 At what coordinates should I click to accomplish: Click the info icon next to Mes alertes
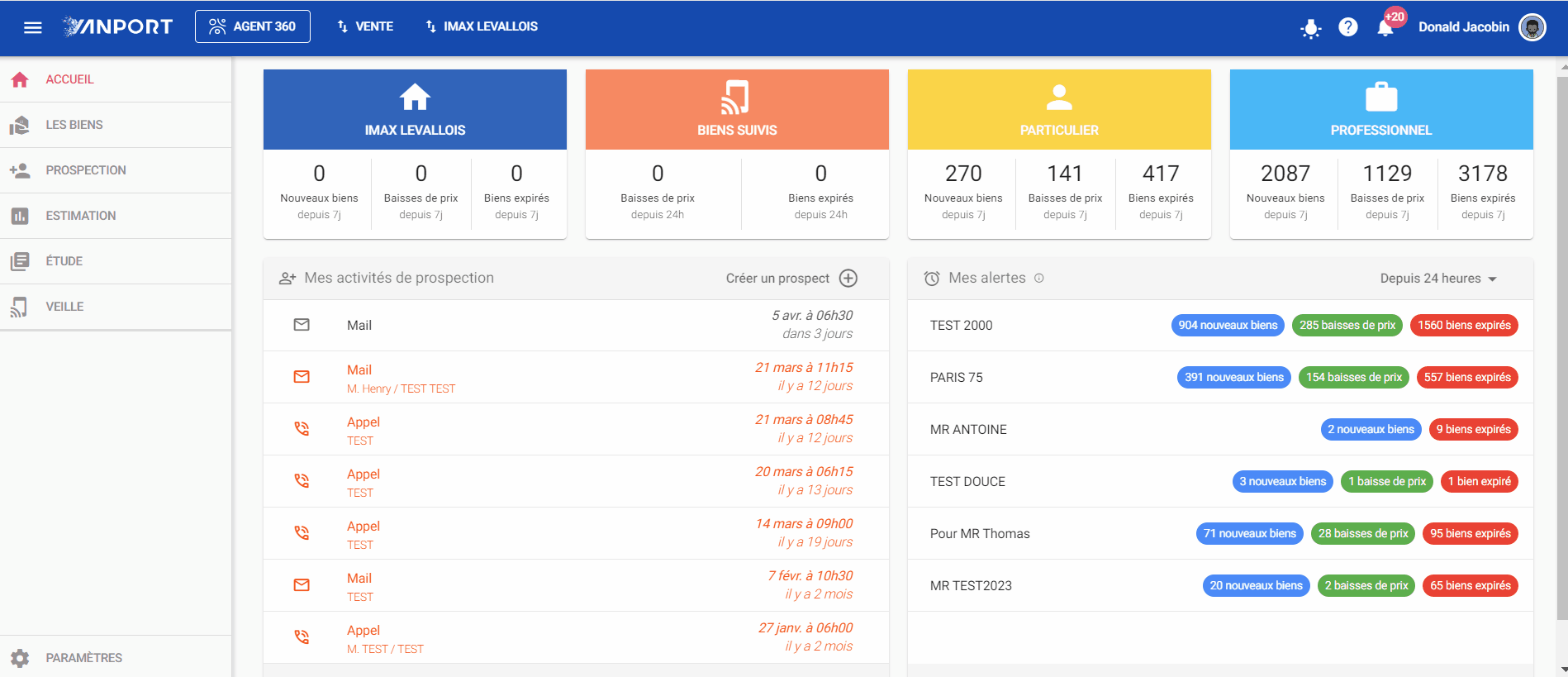[x=1039, y=279]
